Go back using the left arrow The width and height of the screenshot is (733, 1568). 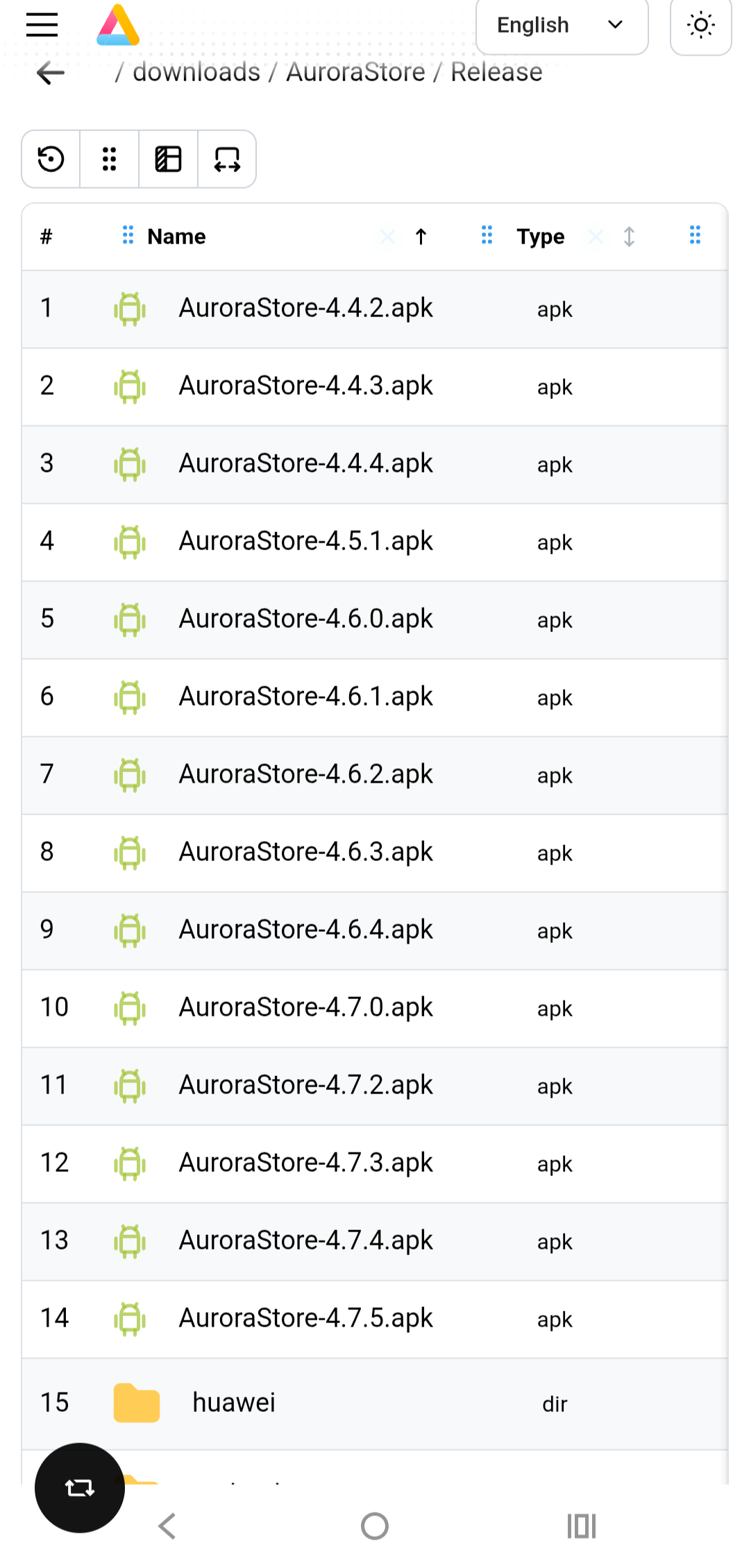pos(51,72)
